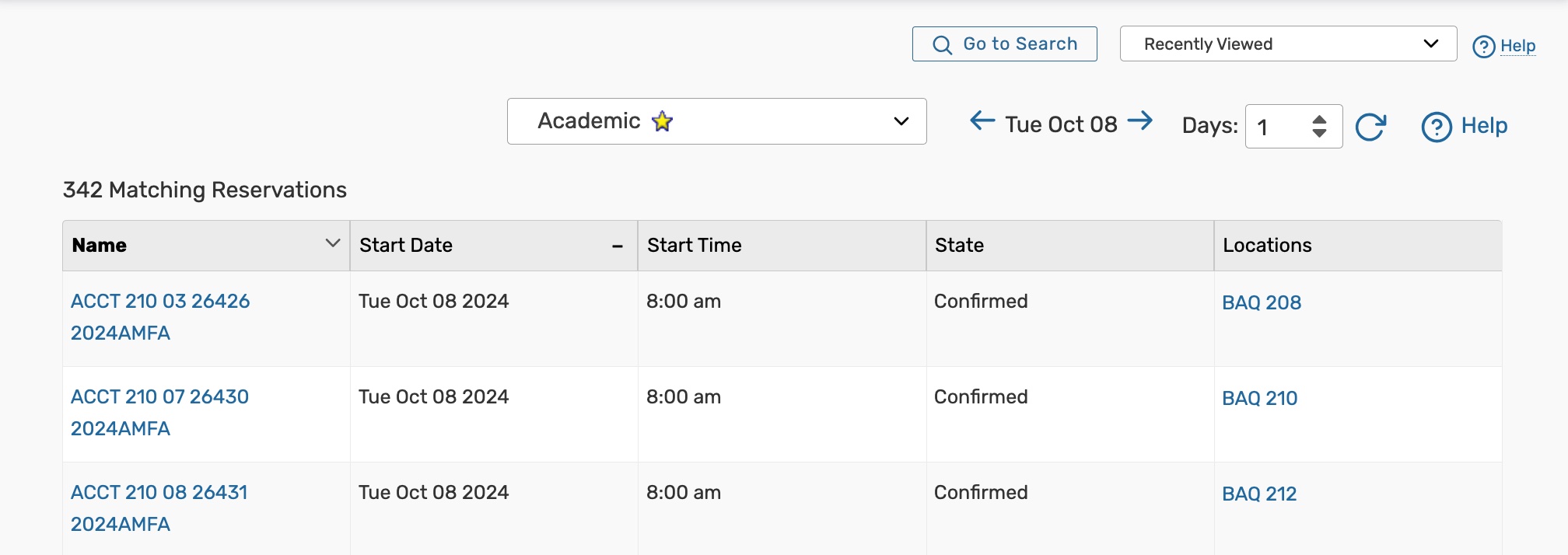Click the star icon beside Academic
This screenshot has width=1568, height=555.
tap(663, 121)
